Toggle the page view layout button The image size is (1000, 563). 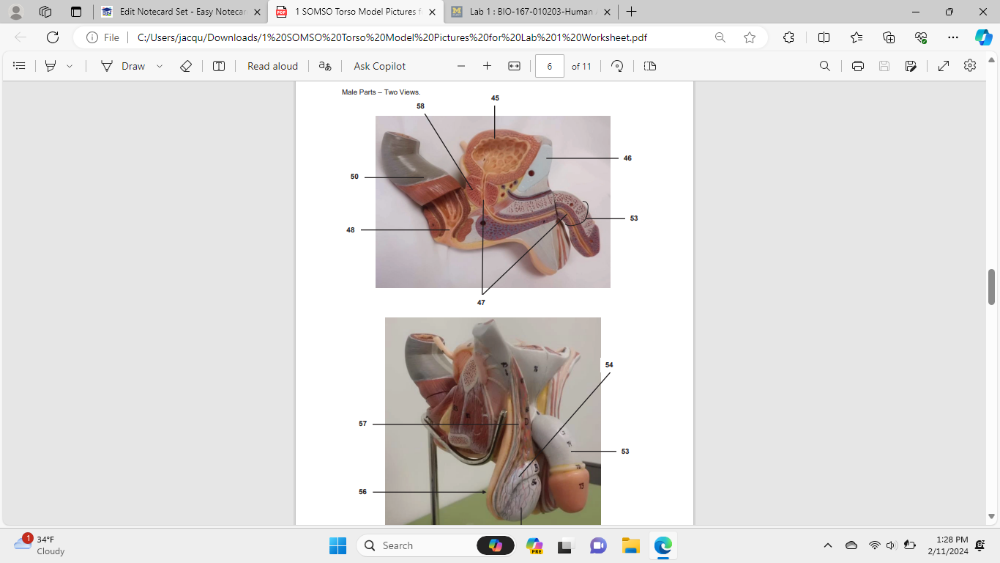(x=650, y=66)
